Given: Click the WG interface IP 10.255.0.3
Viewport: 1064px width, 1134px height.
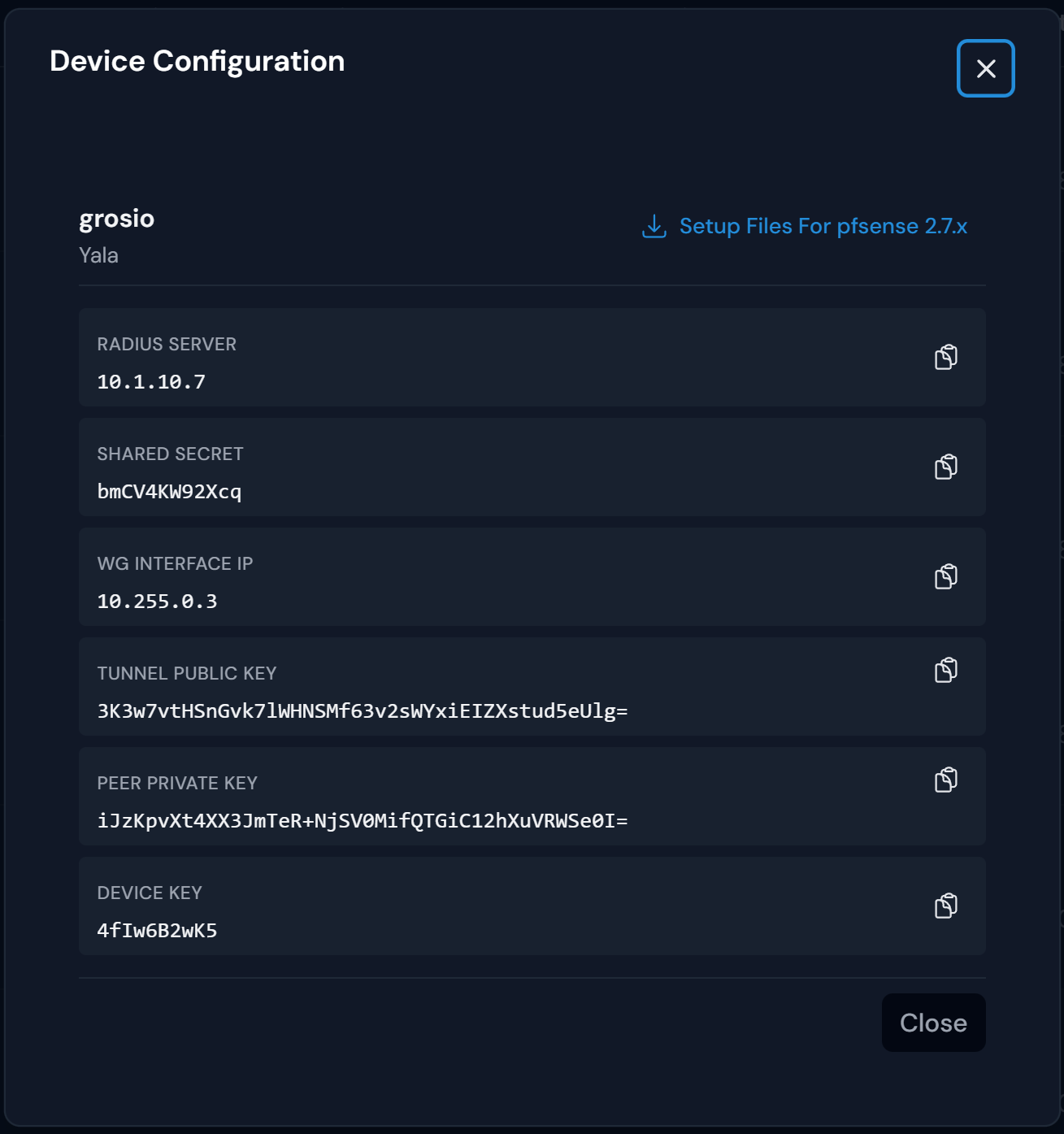Looking at the screenshot, I should tap(157, 601).
